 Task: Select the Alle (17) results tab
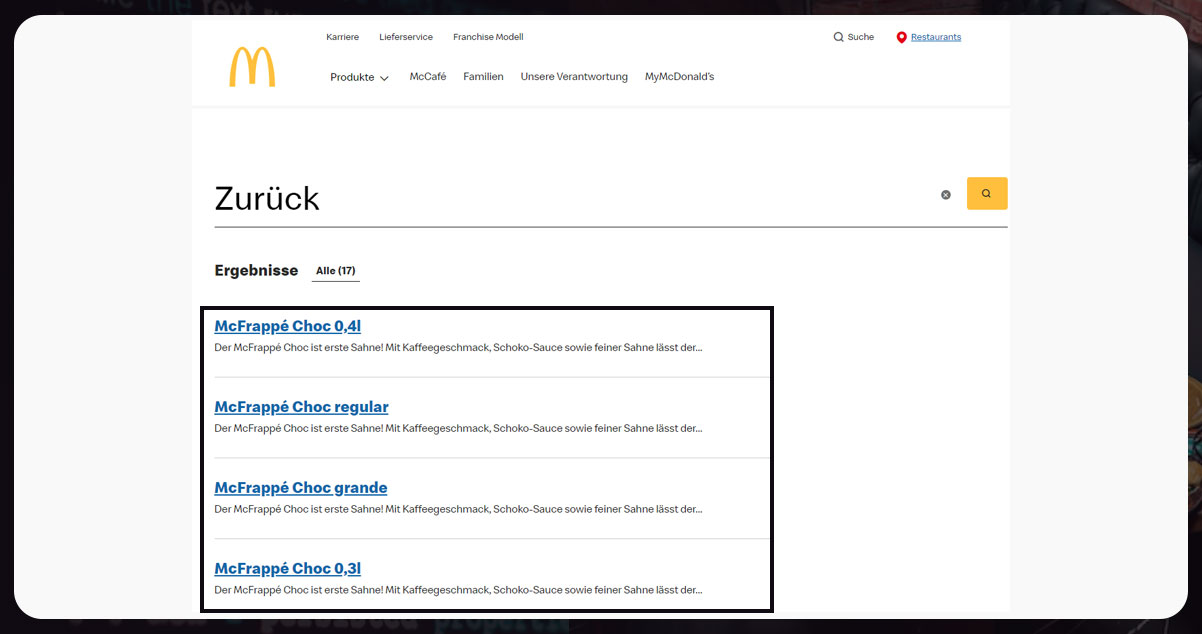(335, 271)
